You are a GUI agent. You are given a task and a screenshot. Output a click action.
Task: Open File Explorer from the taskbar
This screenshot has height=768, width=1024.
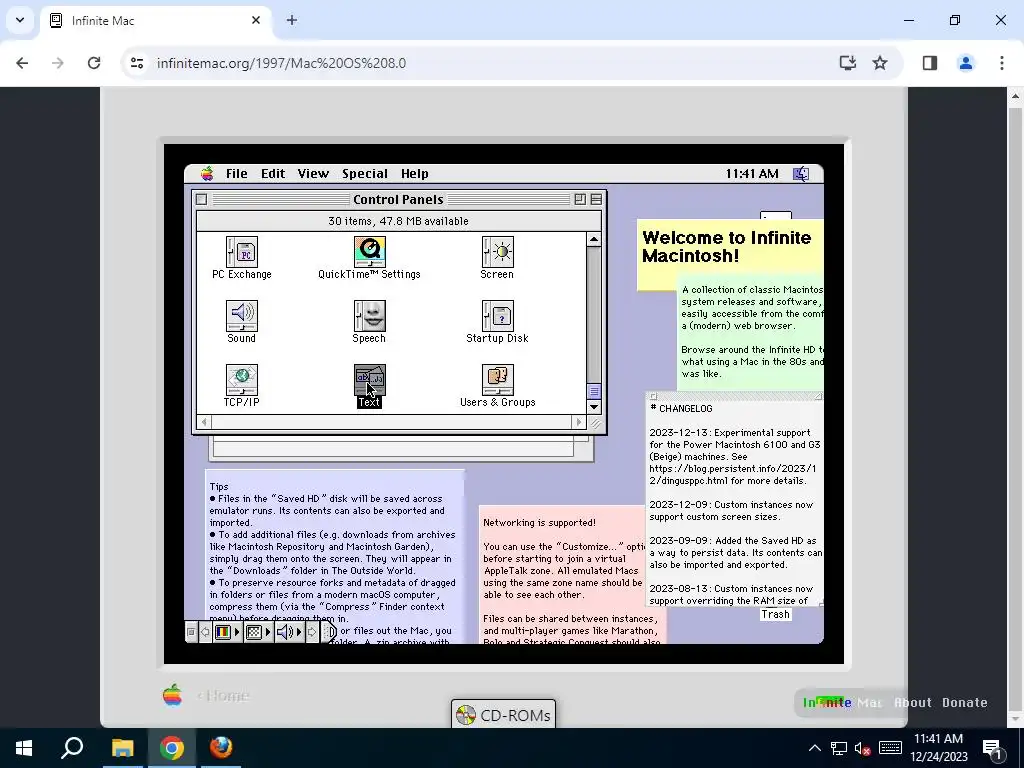122,748
